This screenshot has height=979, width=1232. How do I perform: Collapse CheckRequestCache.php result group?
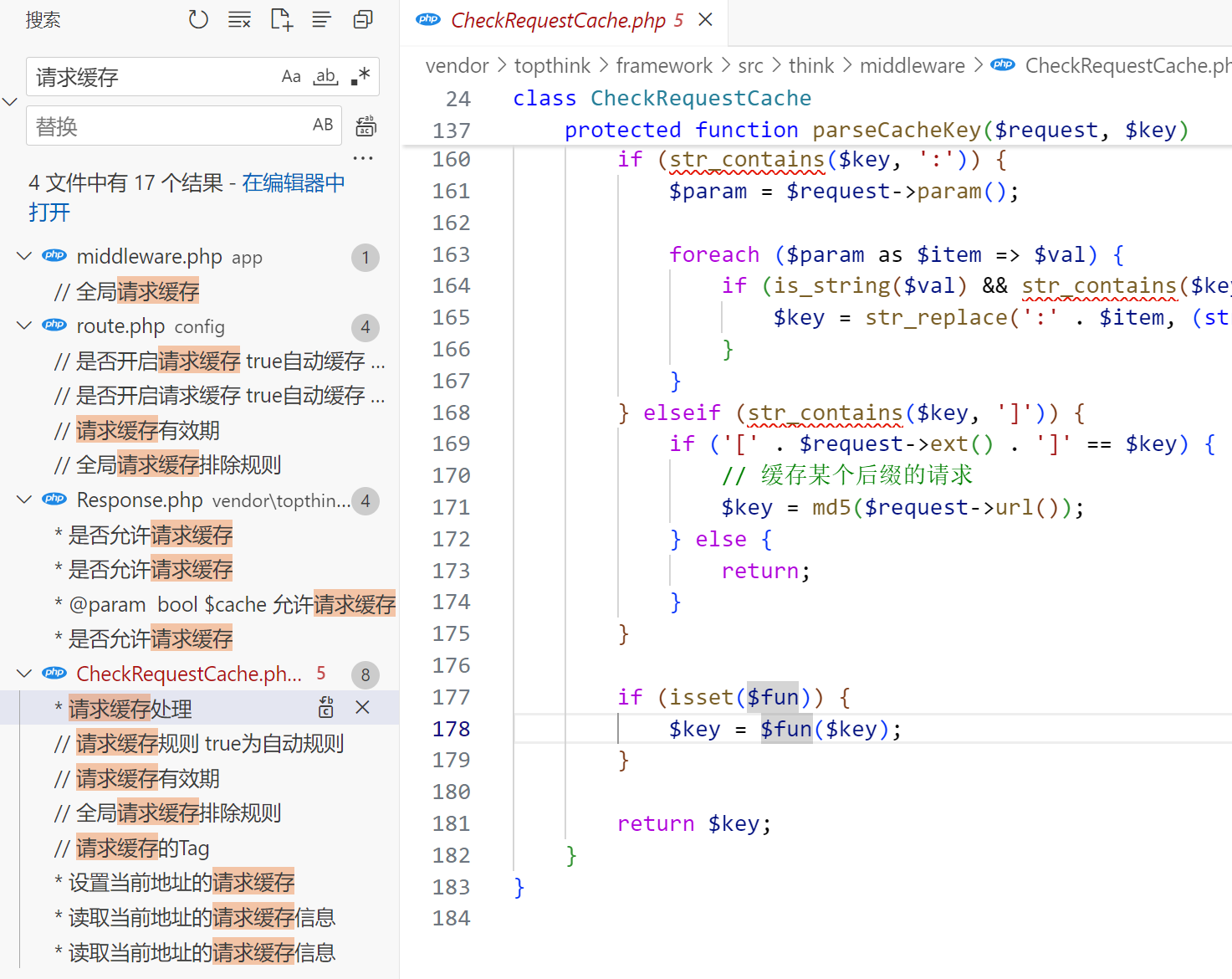click(x=24, y=674)
